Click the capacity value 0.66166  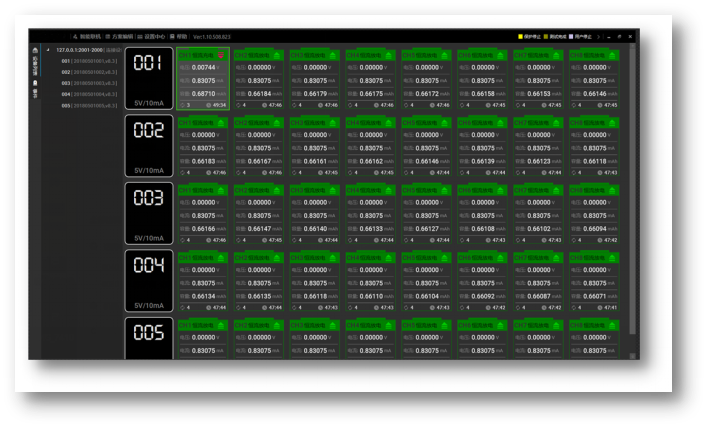point(203,229)
